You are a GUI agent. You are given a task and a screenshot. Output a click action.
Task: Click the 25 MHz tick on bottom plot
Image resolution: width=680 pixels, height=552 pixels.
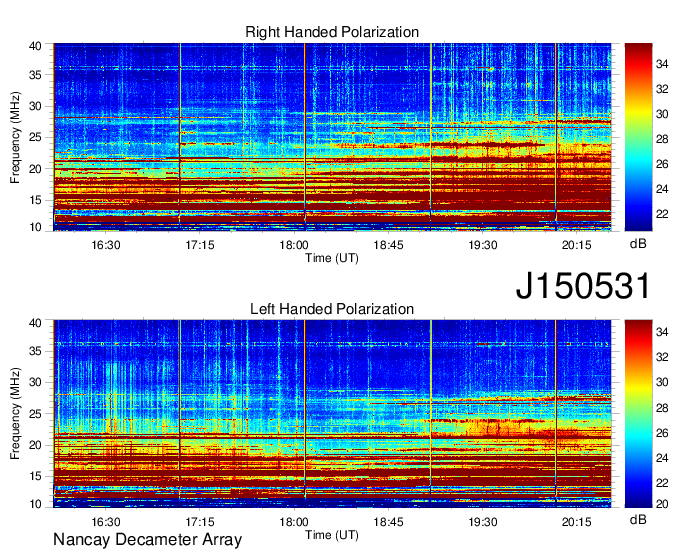[x=35, y=414]
